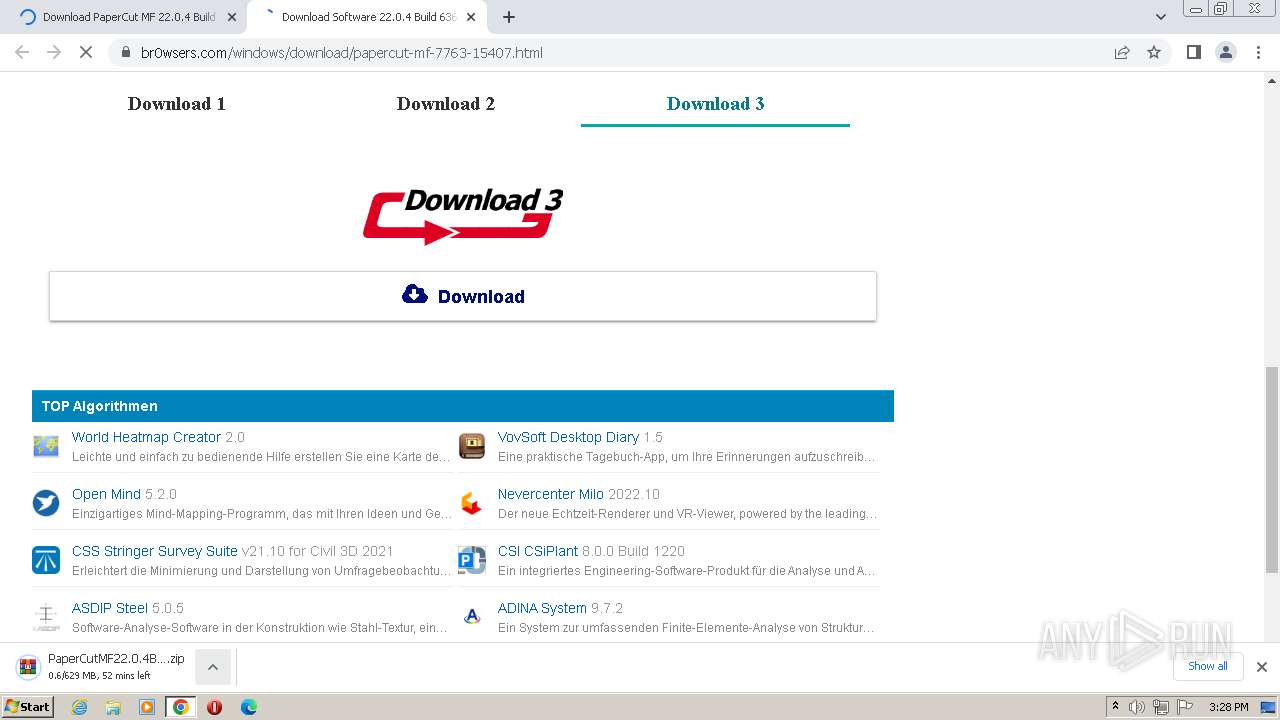Click the CSI CSiPlant icon
This screenshot has width=1280, height=720.
click(x=472, y=560)
